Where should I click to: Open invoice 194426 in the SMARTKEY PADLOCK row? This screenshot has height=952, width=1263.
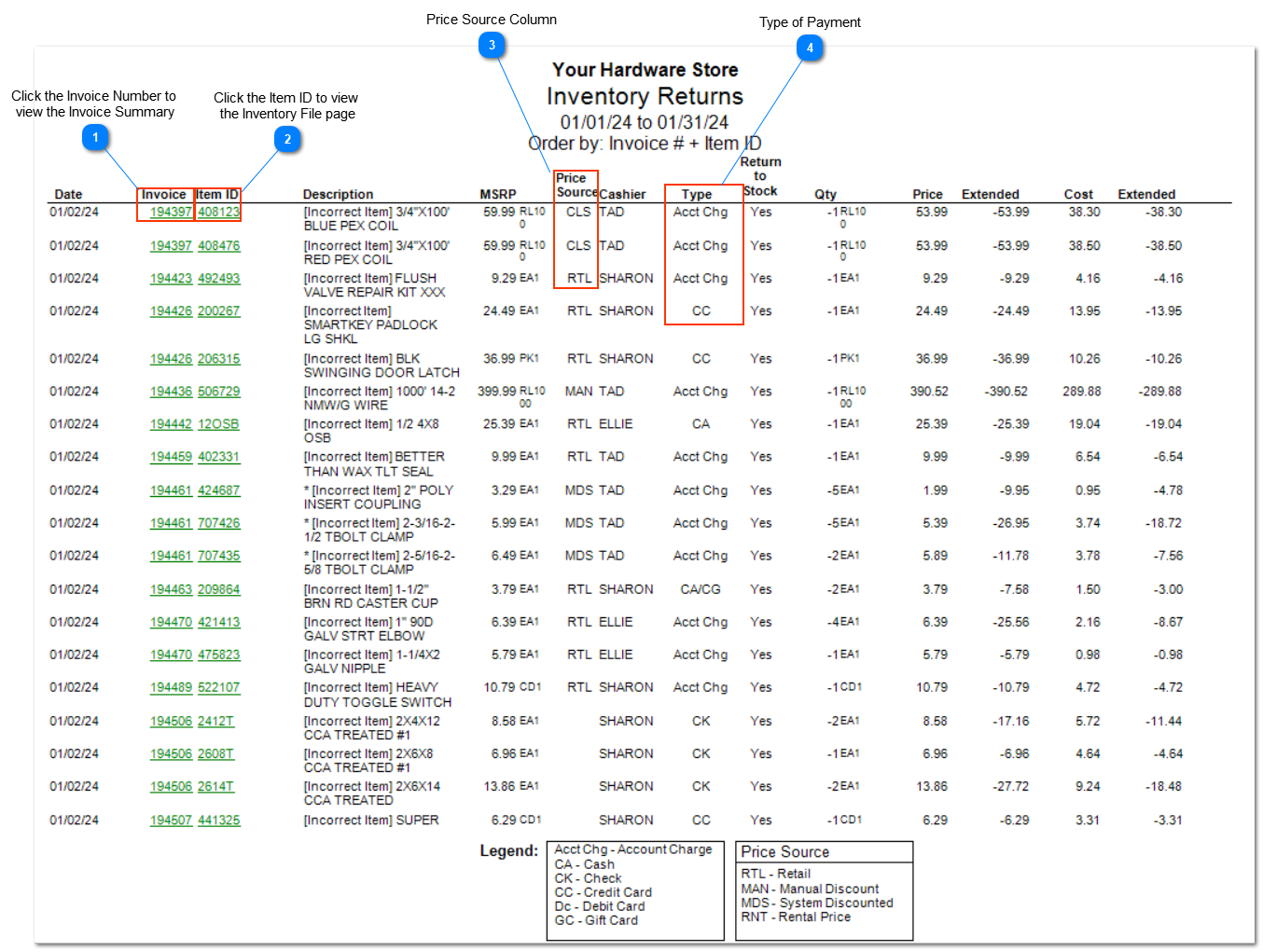coord(171,311)
